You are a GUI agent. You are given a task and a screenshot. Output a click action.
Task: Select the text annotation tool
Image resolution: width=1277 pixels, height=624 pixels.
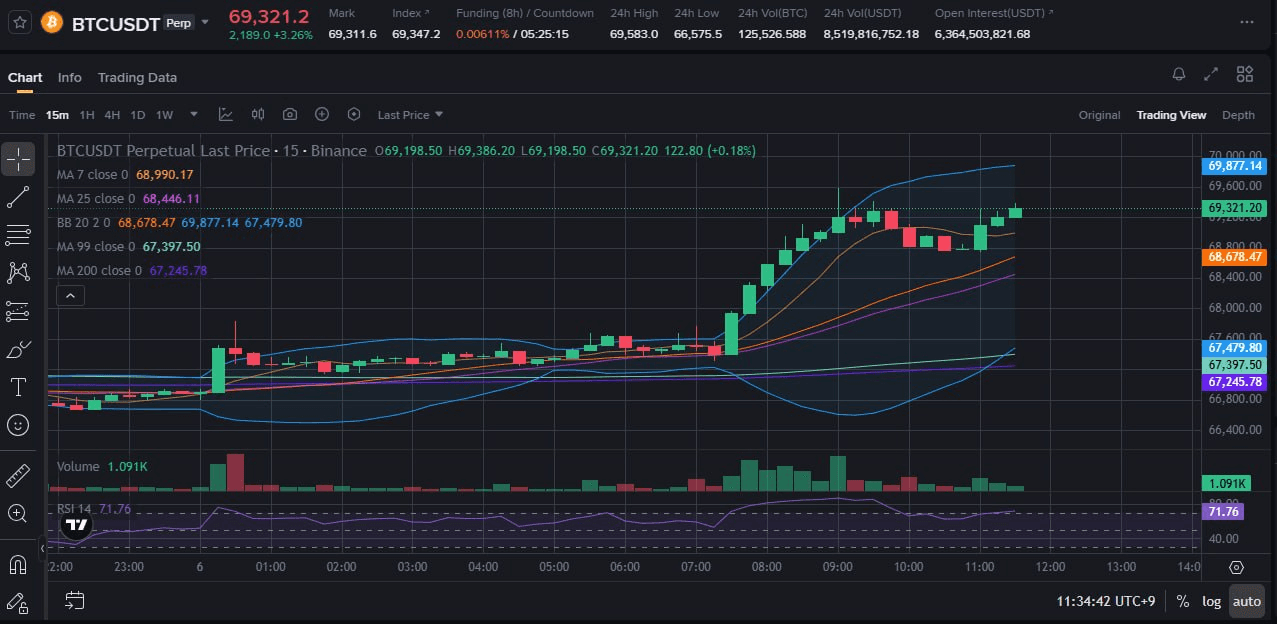[x=18, y=386]
